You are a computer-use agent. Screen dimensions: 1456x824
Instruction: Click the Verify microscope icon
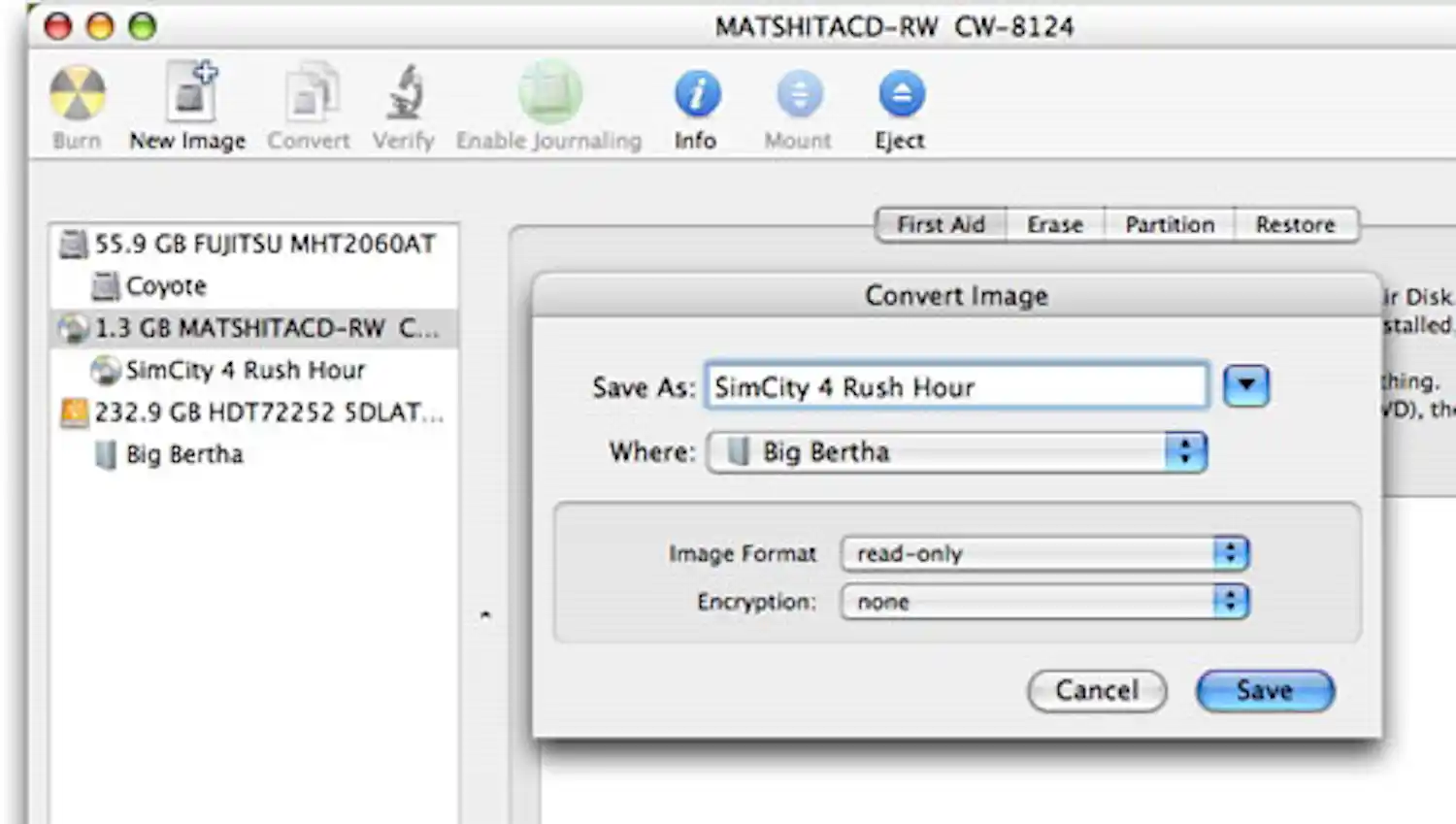click(x=405, y=93)
